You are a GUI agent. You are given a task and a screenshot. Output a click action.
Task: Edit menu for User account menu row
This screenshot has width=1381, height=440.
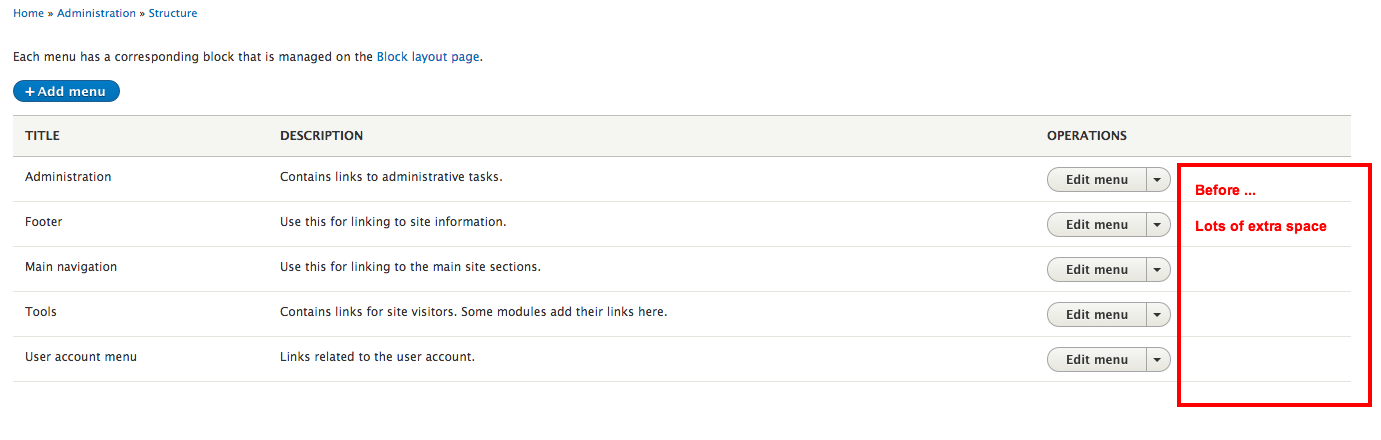pos(1096,360)
